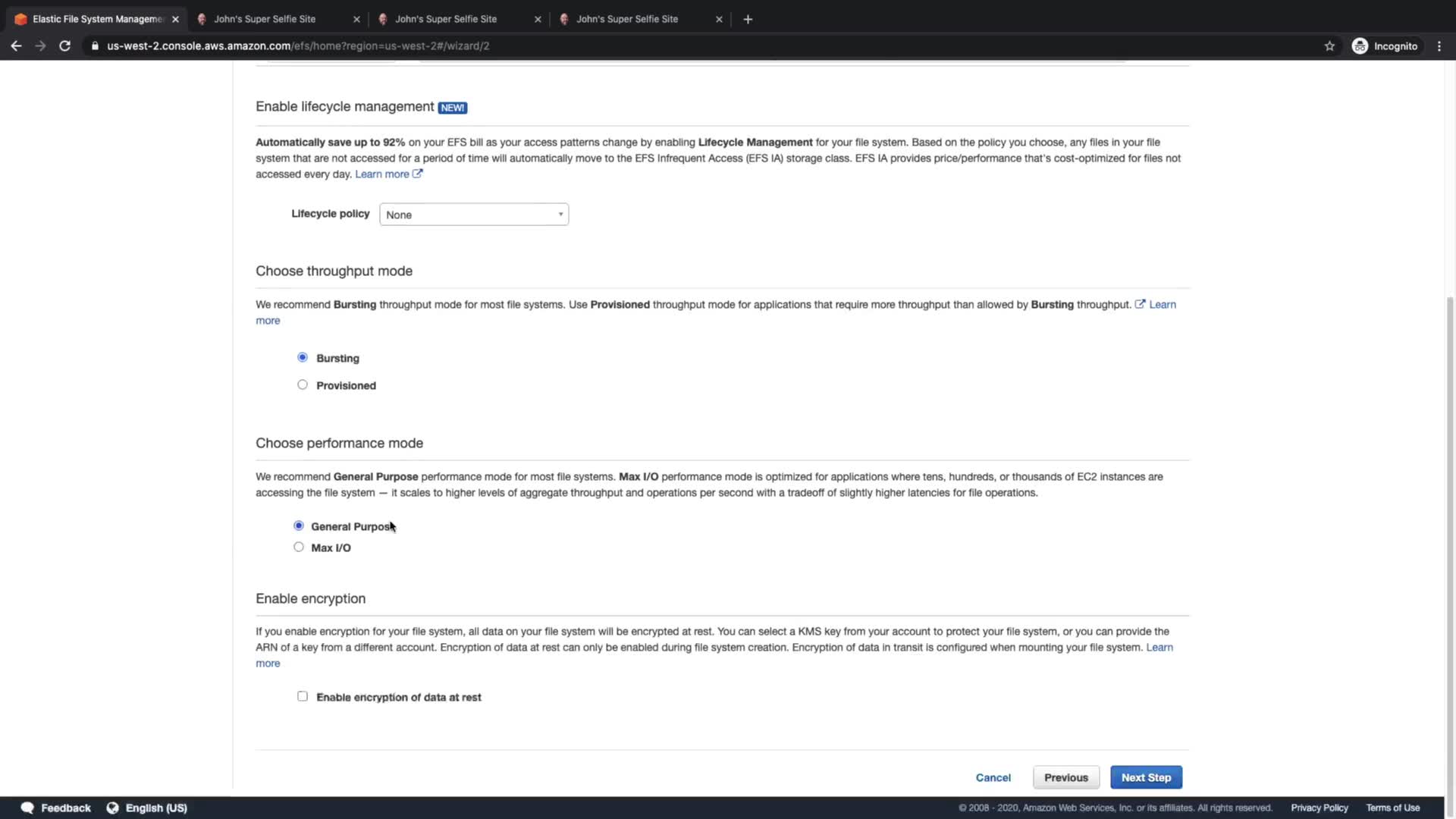Click the Feedback speech bubble icon
1456x819 pixels.
[x=27, y=808]
